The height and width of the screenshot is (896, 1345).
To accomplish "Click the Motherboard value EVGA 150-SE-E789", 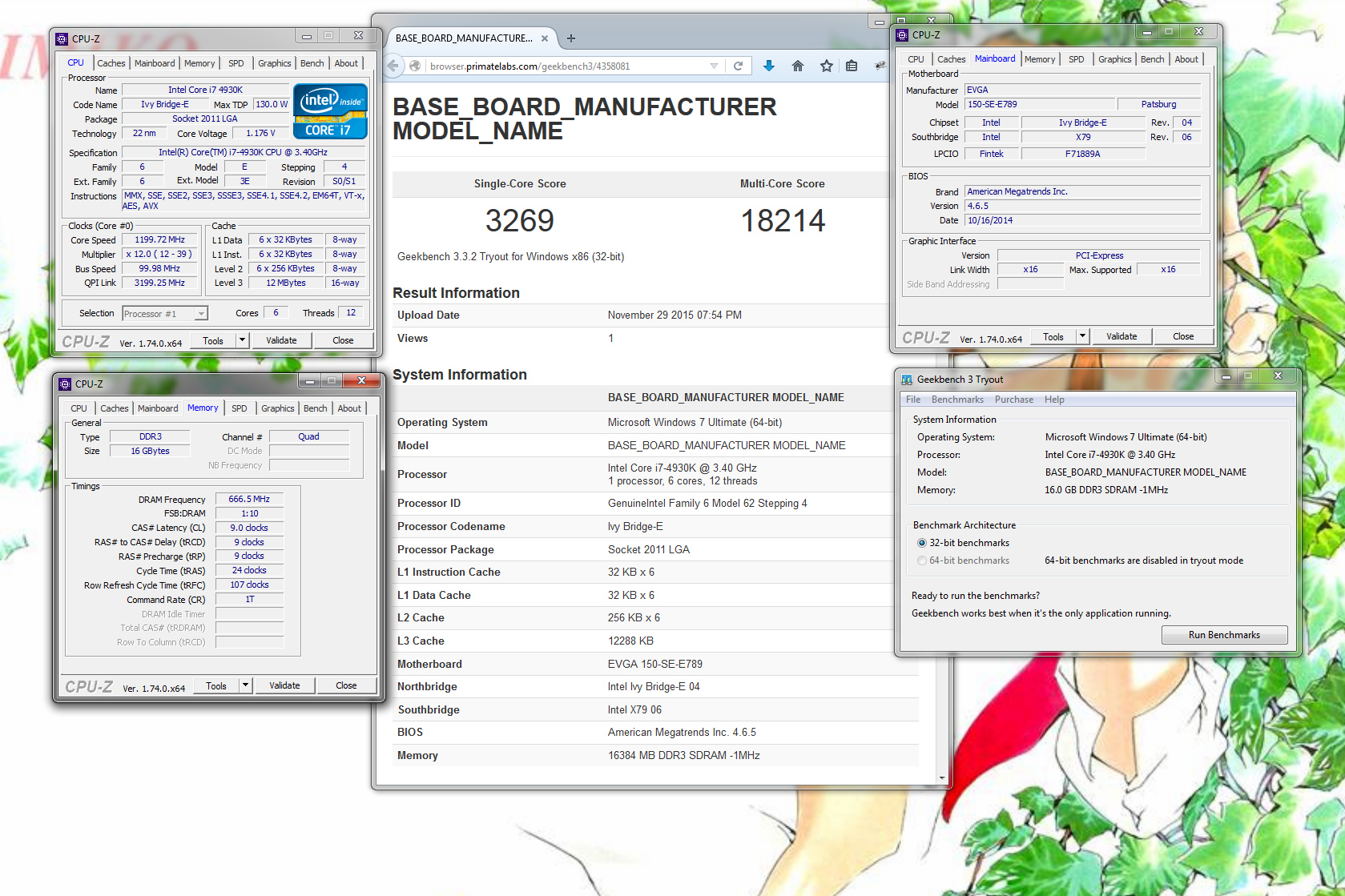I will point(655,664).
